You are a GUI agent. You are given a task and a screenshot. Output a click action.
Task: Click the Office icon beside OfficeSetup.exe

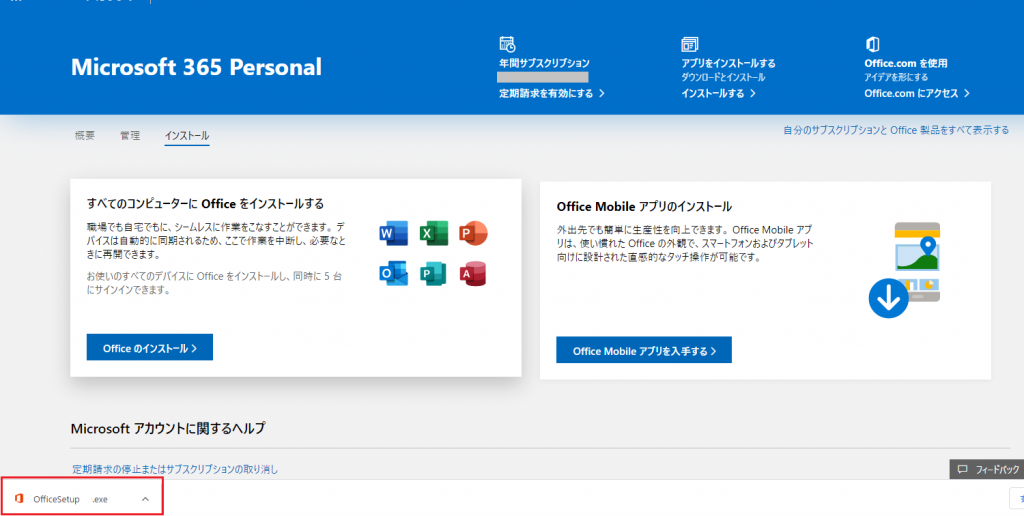tap(19, 499)
